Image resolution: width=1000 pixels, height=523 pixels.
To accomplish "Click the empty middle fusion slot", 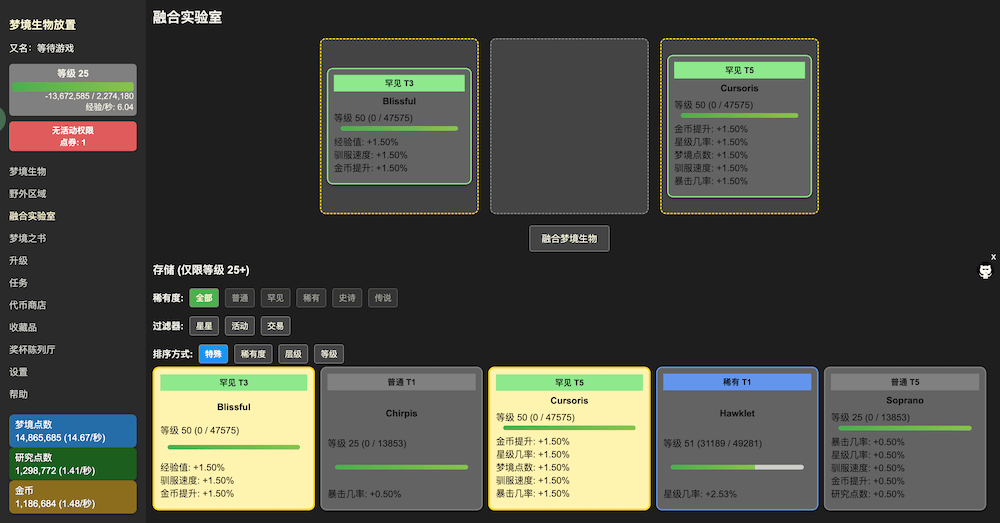I will (569, 126).
